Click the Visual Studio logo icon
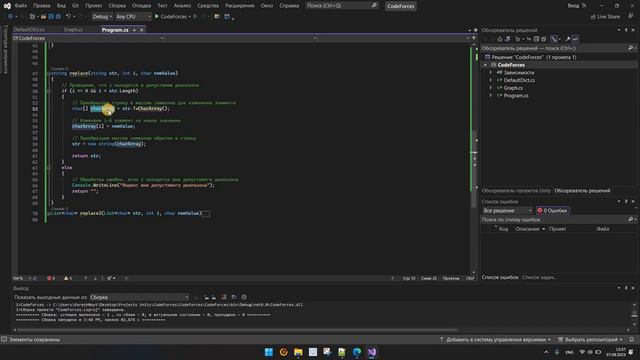Screen dimensions: 640x360 pyautogui.click(x=7, y=6)
